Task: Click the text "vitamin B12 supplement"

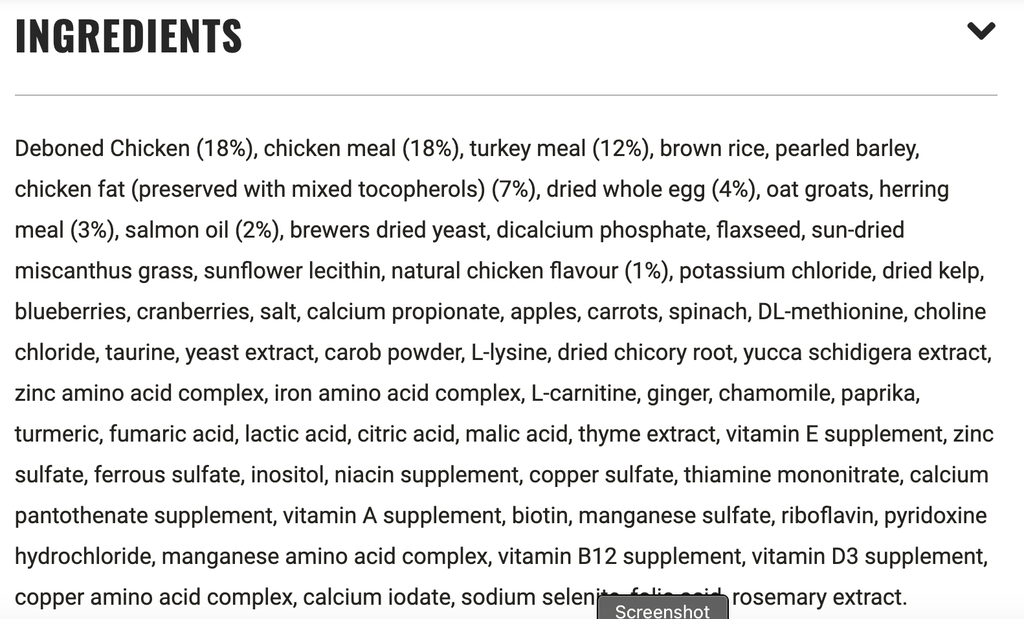Action: tap(620, 557)
